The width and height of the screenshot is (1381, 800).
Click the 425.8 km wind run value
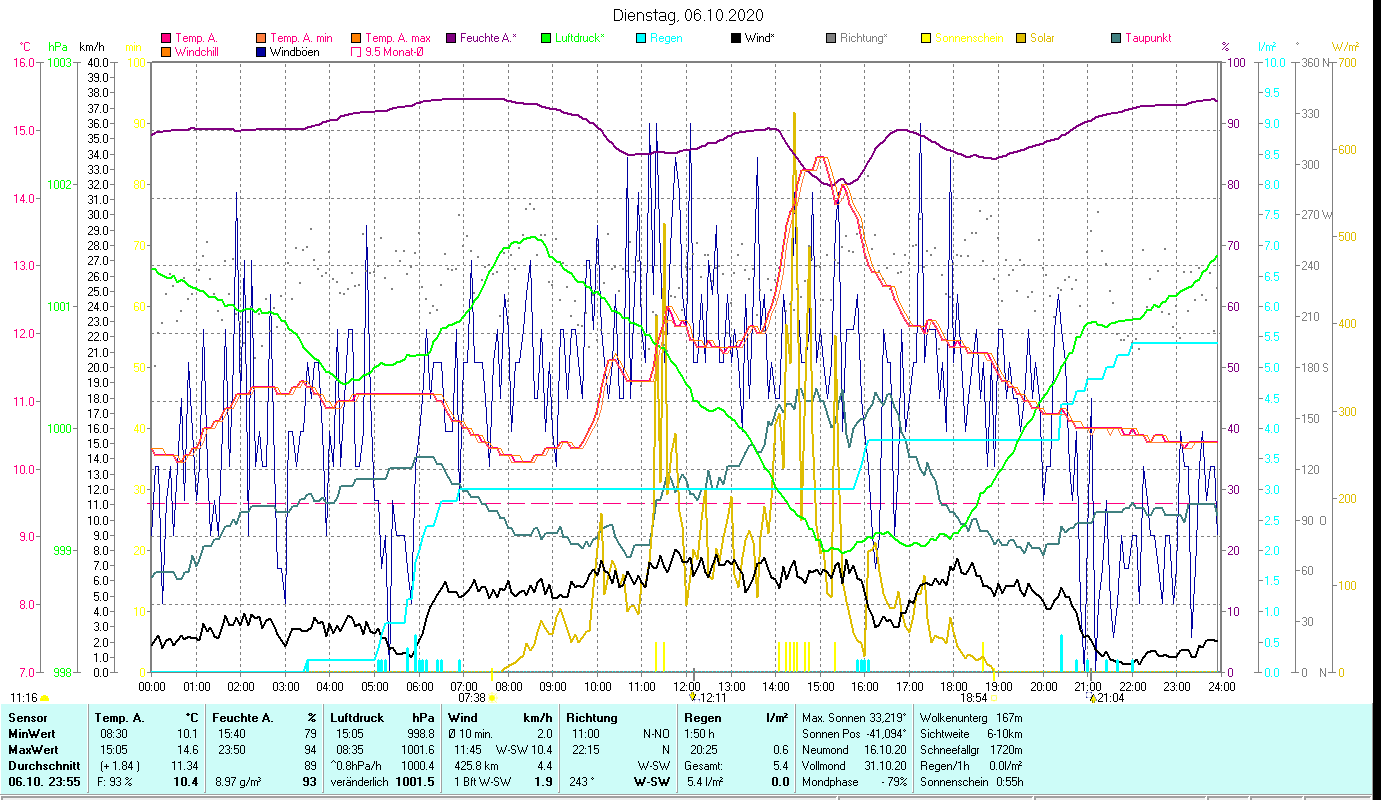click(x=476, y=766)
